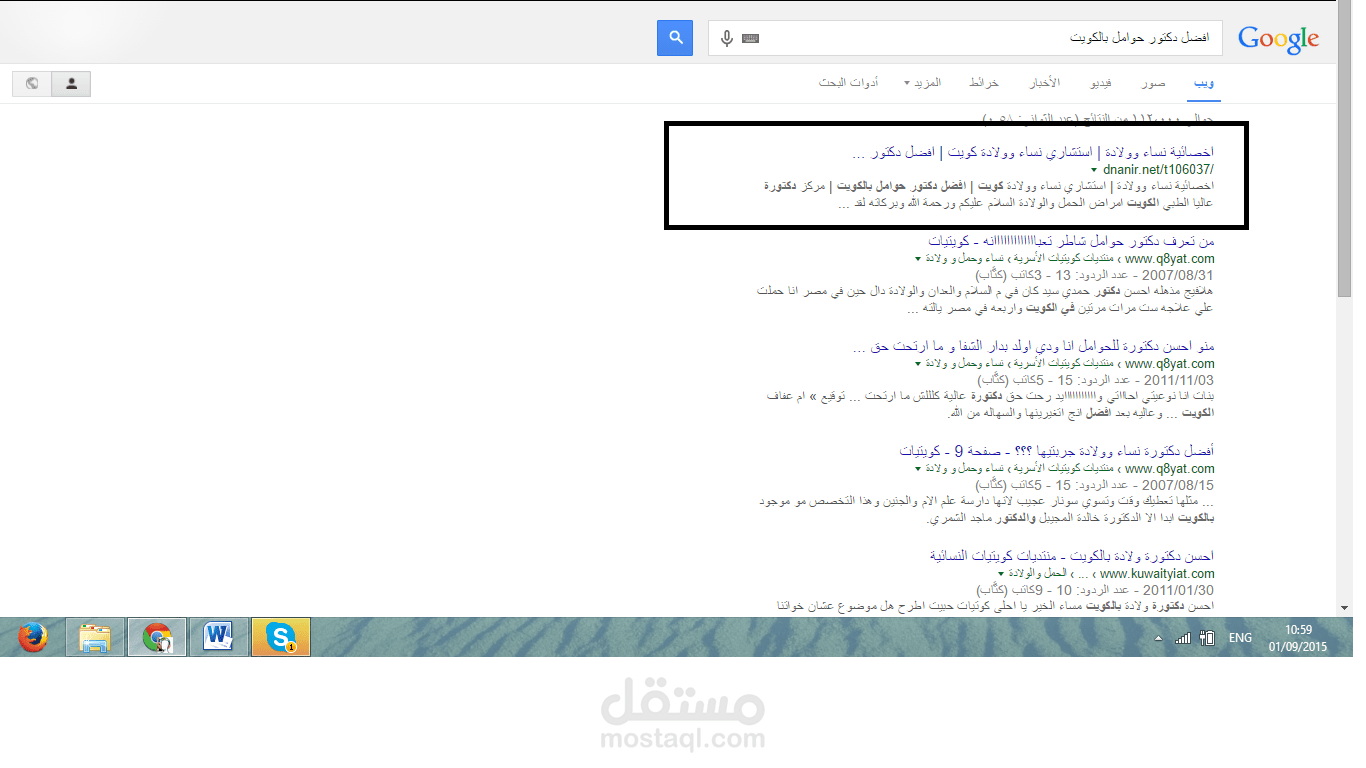The image size is (1366, 768).
Task: Click the Google logo
Action: (x=1278, y=39)
